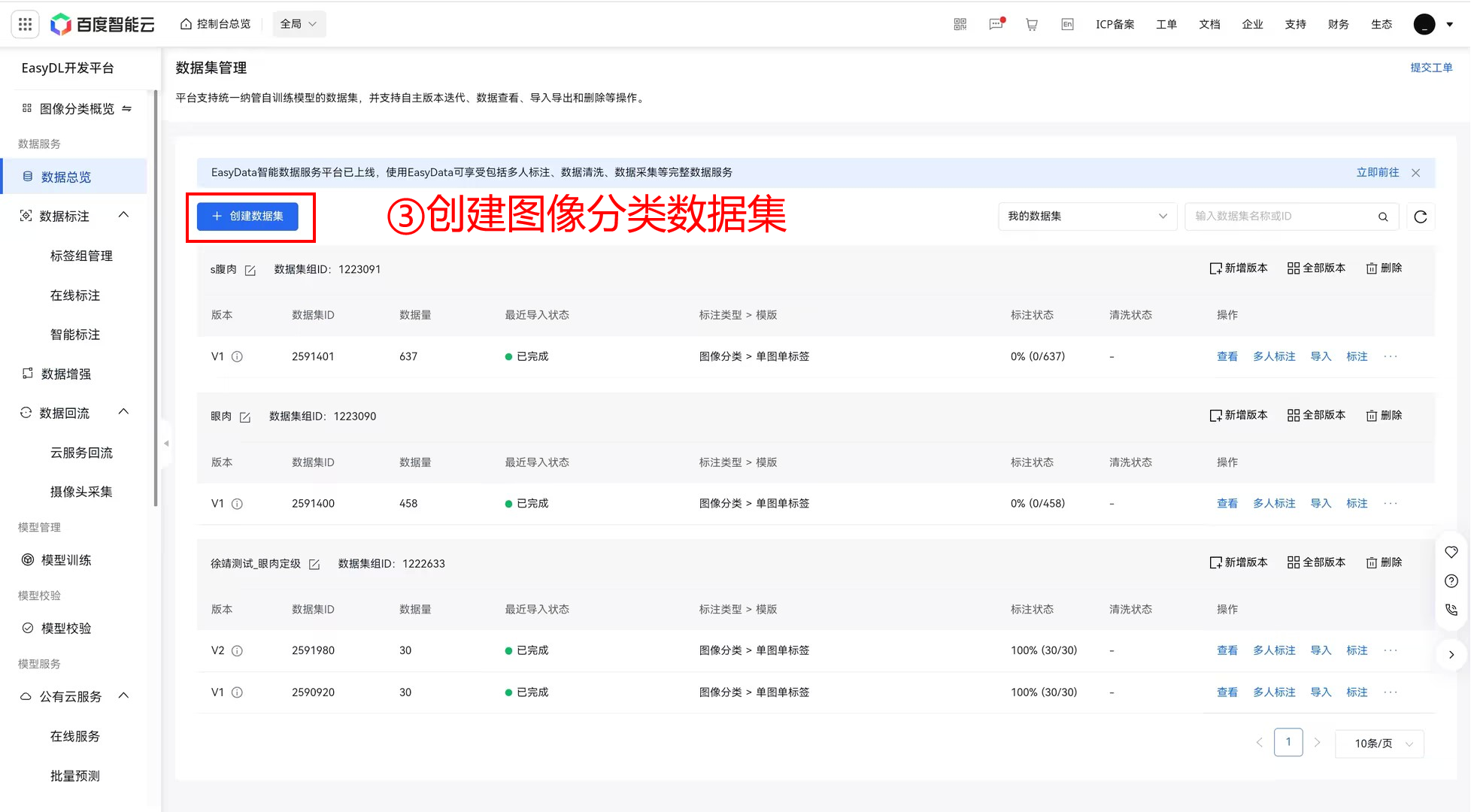1471x812 pixels.
Task: Expand the 全局 region selector
Action: pos(298,24)
